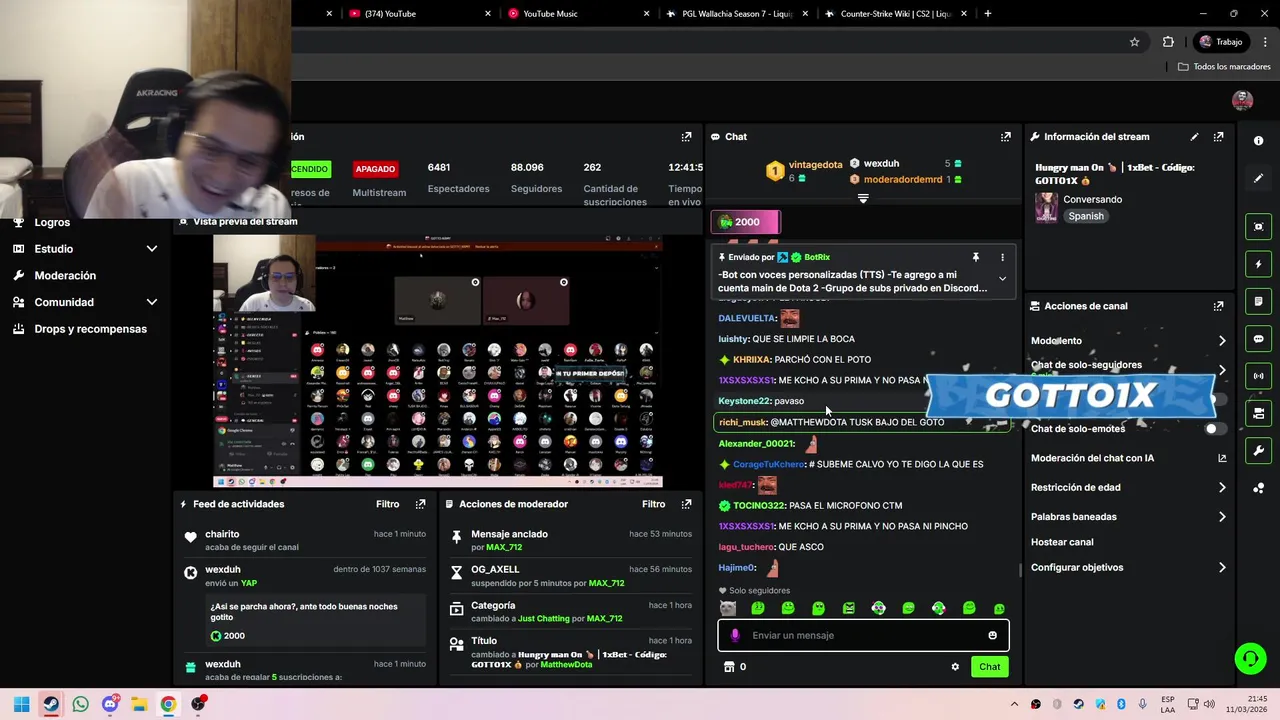Open pinned message three-dot options
This screenshot has height=720, width=1280.
click(x=1002, y=257)
